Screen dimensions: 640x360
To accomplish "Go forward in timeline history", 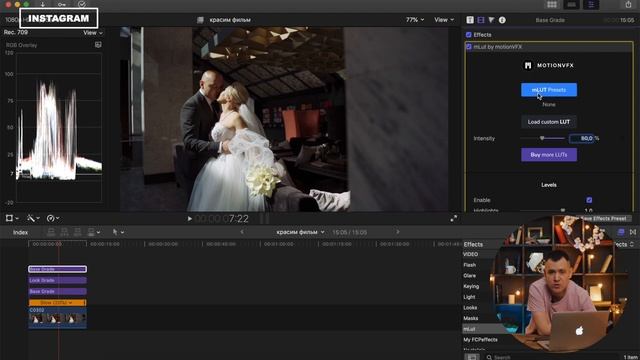I will pos(398,232).
